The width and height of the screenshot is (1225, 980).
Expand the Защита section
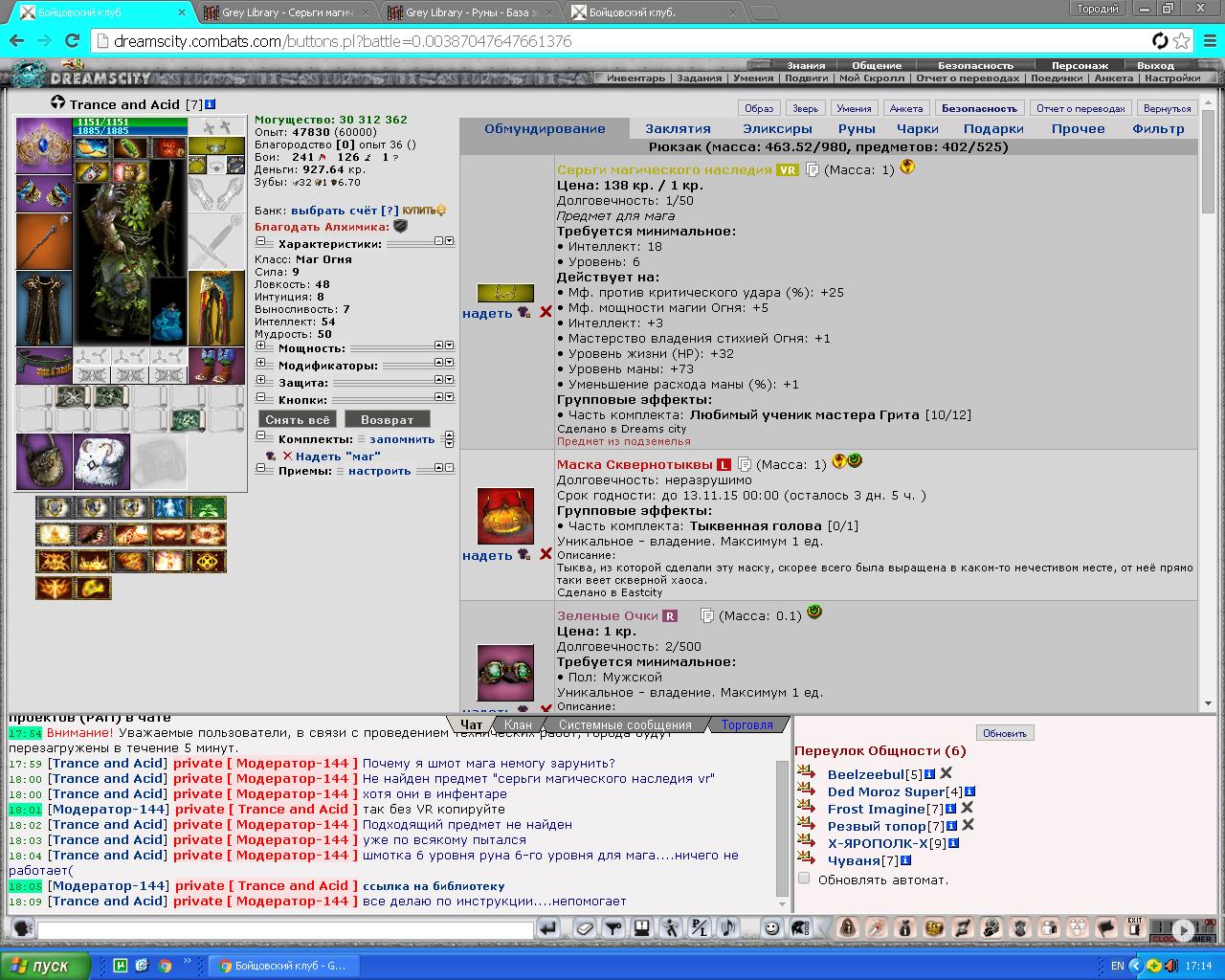point(260,382)
